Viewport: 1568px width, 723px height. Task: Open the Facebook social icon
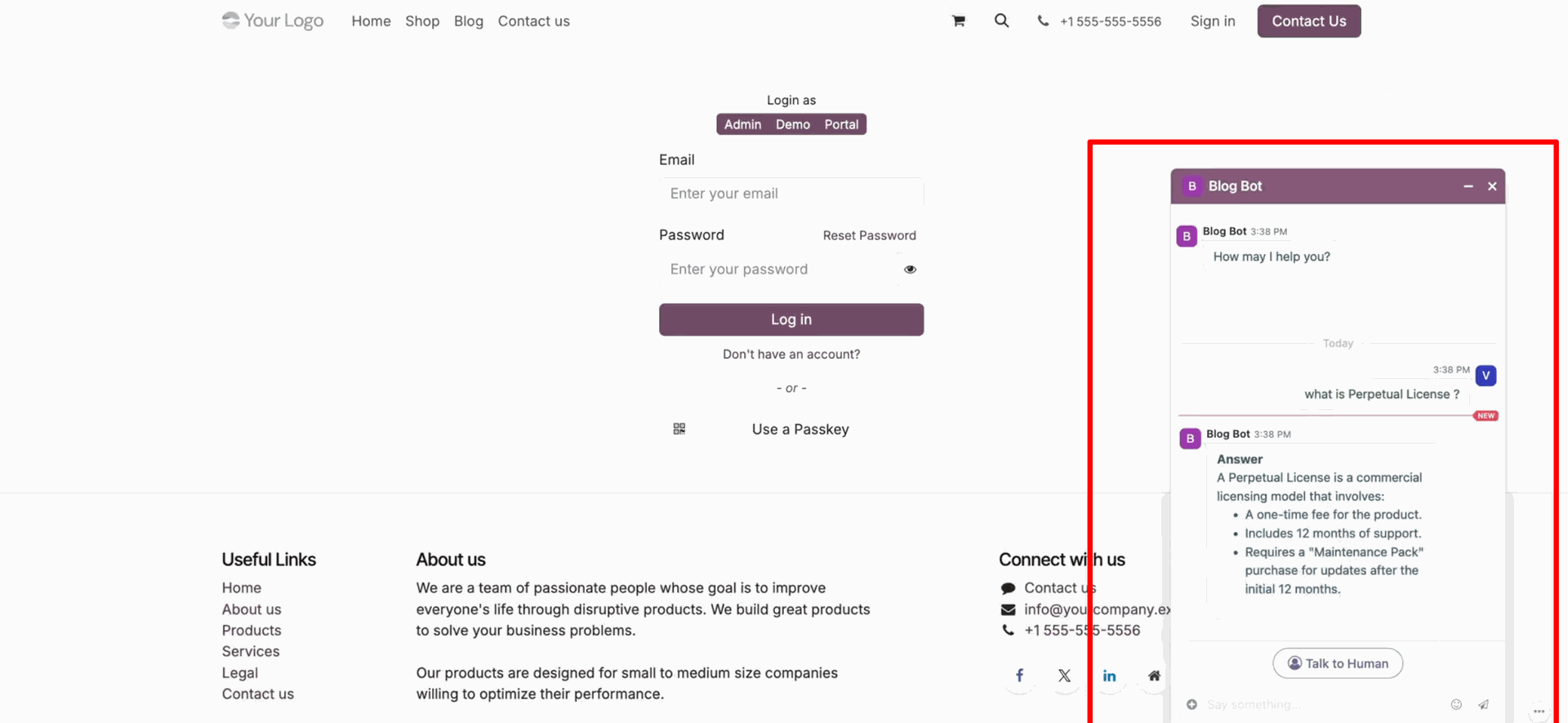click(x=1019, y=676)
